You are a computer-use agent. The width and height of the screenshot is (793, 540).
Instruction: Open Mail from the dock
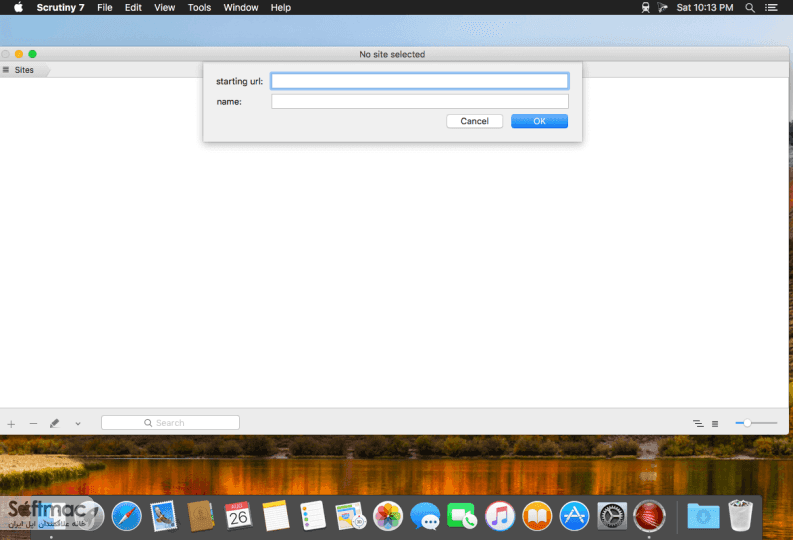[163, 516]
